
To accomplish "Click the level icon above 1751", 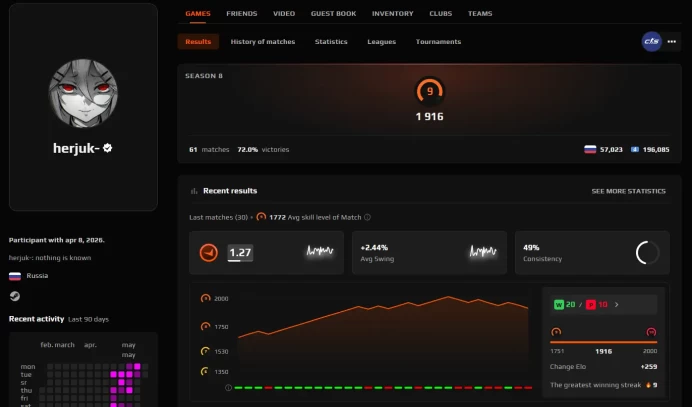I will coord(556,332).
